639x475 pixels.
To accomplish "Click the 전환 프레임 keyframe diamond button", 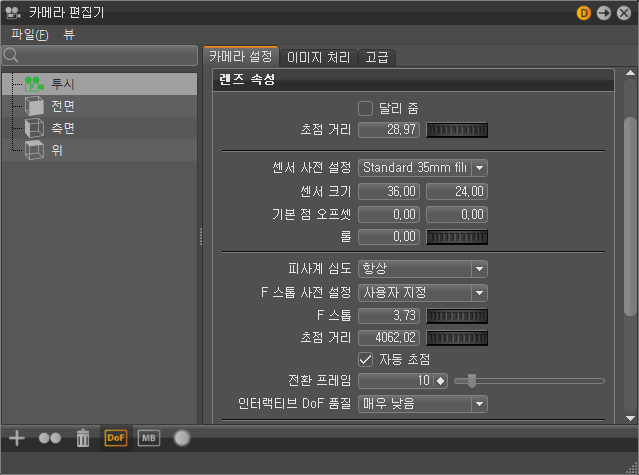I will (441, 381).
